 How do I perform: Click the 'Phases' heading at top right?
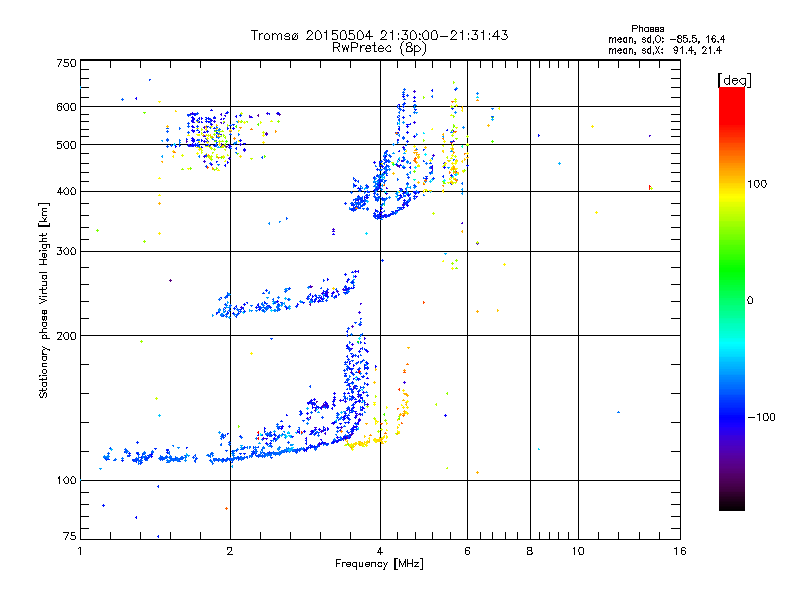pyautogui.click(x=647, y=29)
